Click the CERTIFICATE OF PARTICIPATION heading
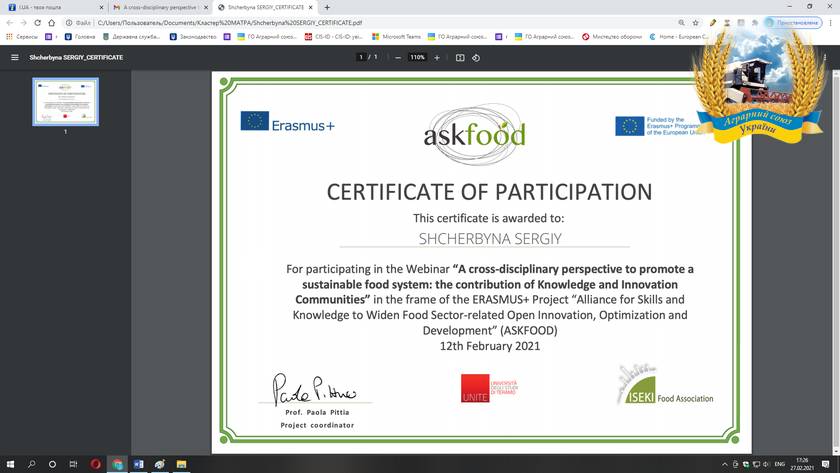Viewport: 840px width, 473px height. 489,192
